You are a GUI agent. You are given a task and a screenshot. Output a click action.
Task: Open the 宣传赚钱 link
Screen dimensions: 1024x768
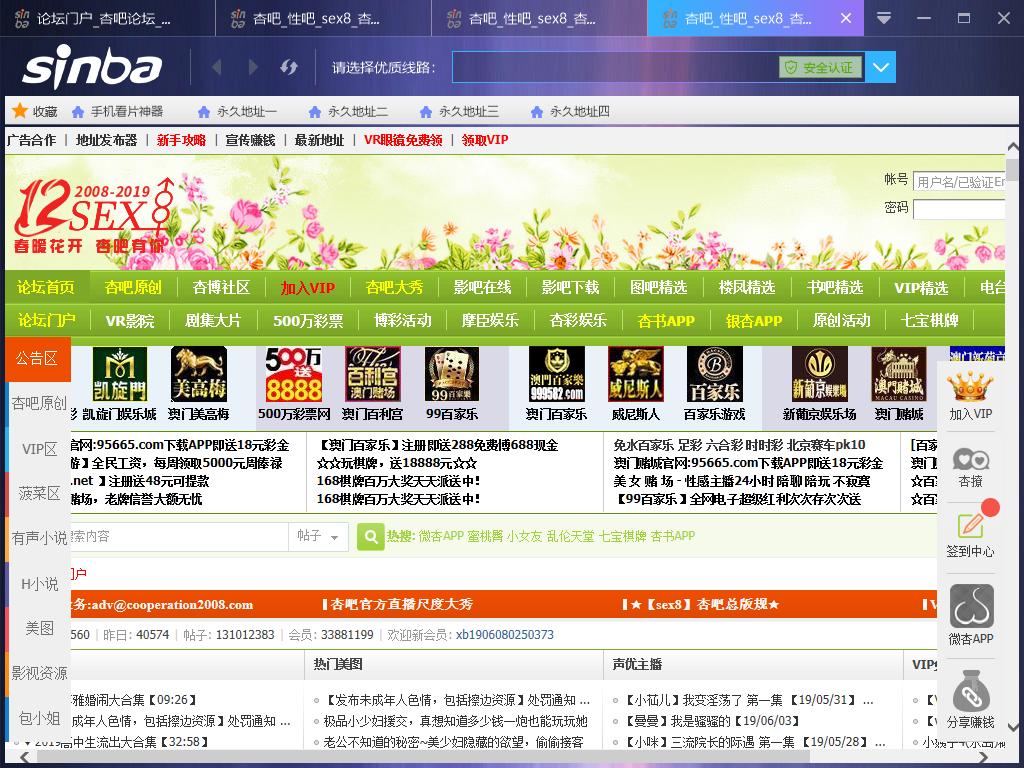pos(250,140)
